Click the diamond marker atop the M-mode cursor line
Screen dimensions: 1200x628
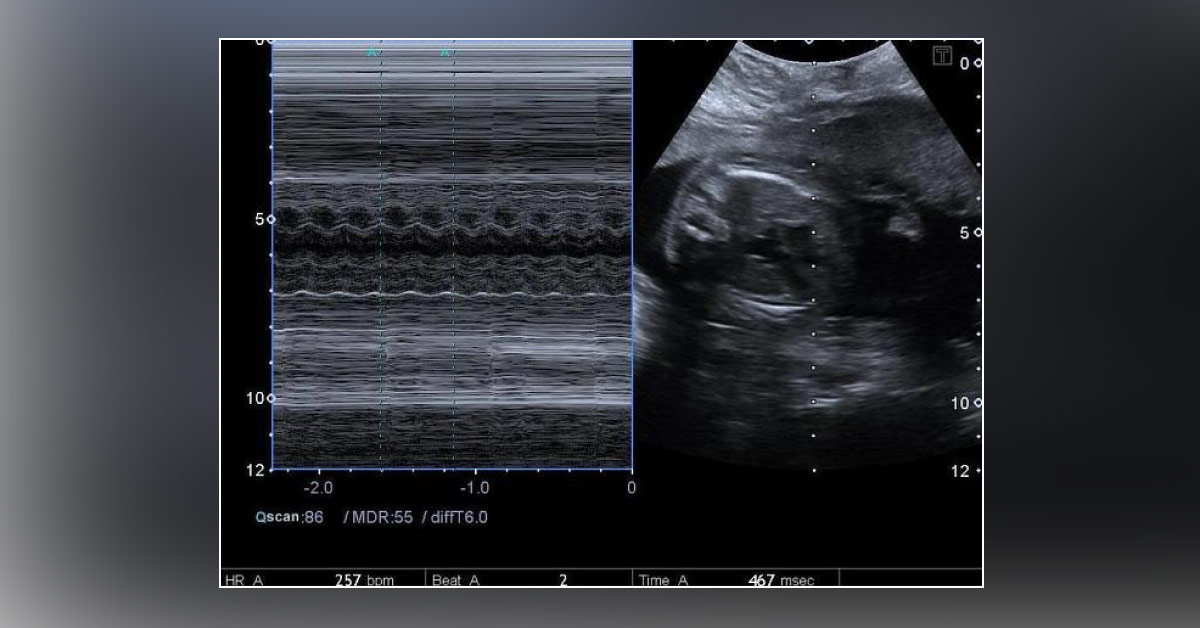[809, 42]
